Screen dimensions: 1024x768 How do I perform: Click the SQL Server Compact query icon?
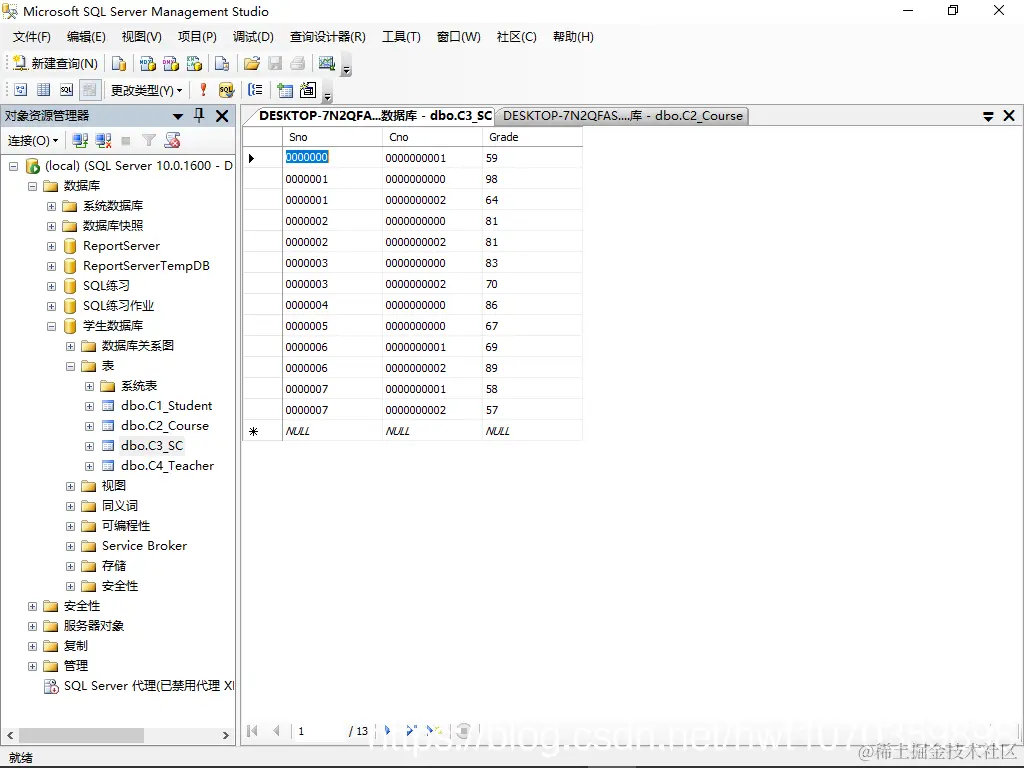[222, 63]
